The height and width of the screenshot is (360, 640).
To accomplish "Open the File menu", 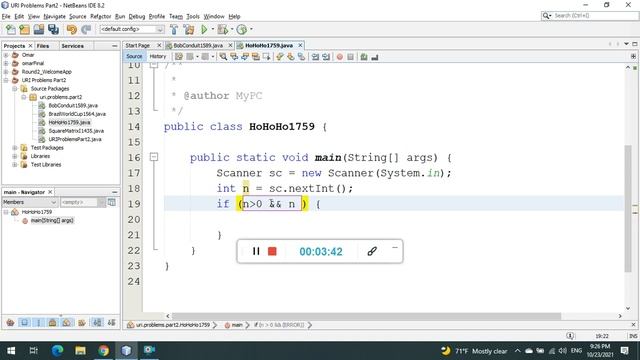I will (x=6, y=16).
